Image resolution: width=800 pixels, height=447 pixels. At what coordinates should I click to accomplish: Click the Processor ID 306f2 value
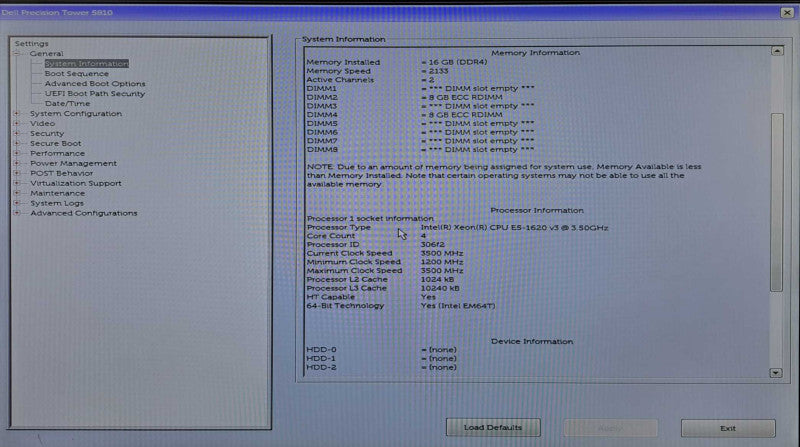(433, 244)
